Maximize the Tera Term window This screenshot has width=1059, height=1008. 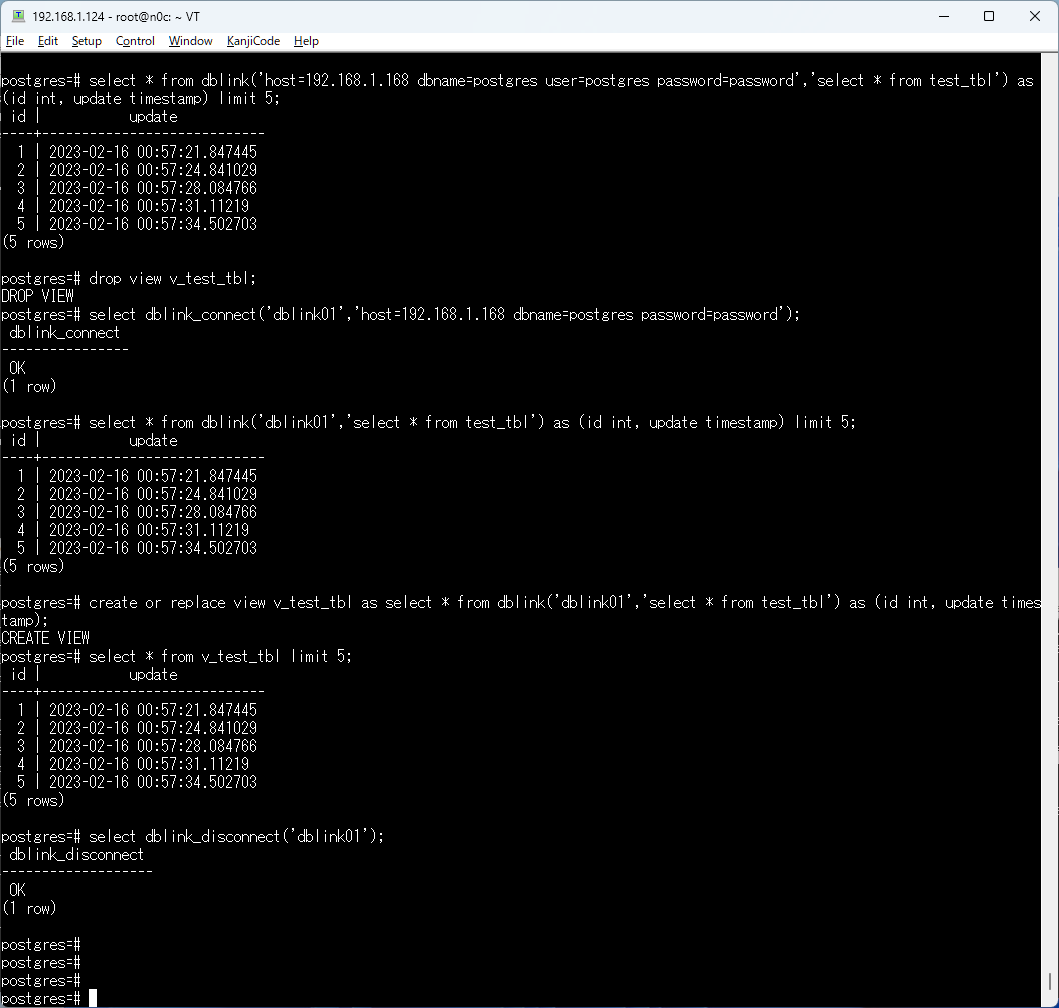click(989, 16)
